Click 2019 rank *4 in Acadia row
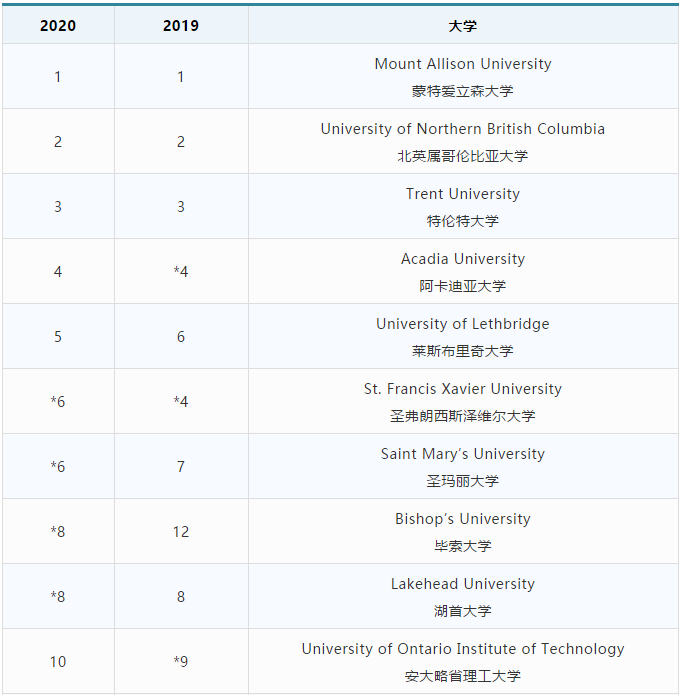679x695 pixels. point(181,271)
